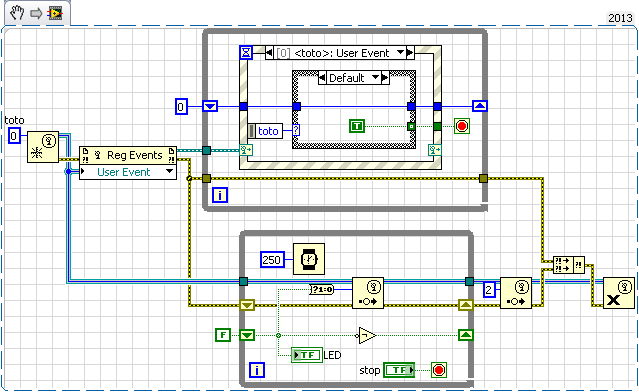Screen dimensions: 639x392
Task: Go to next event case arrow
Action: (410, 53)
